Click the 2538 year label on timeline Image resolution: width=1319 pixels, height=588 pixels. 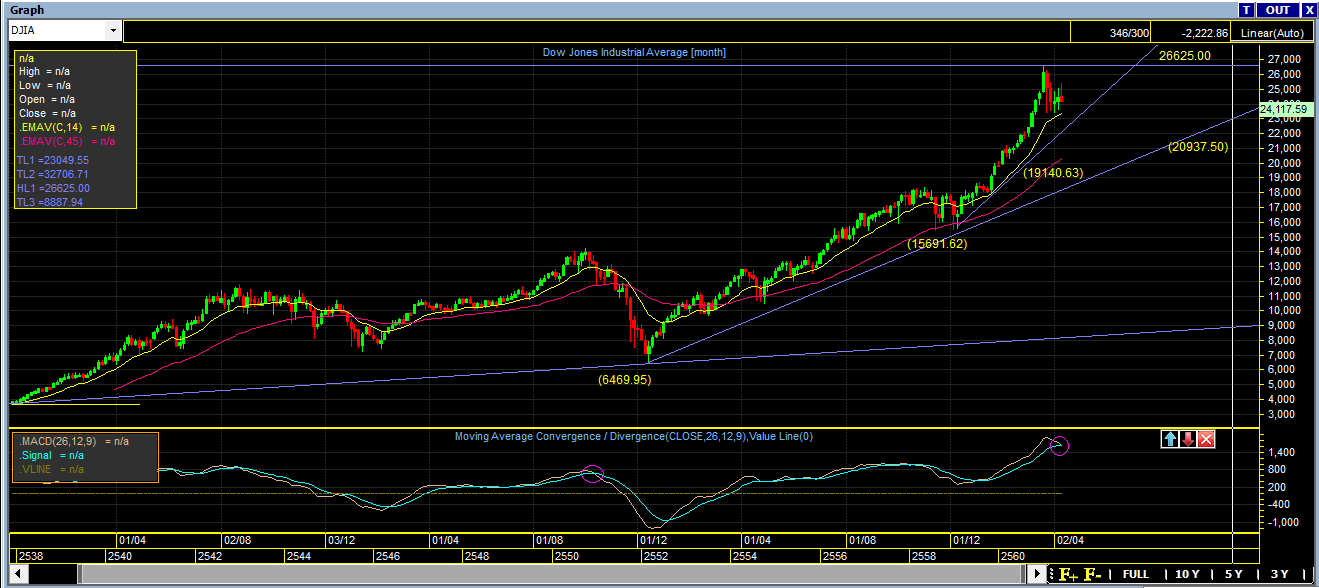30,556
